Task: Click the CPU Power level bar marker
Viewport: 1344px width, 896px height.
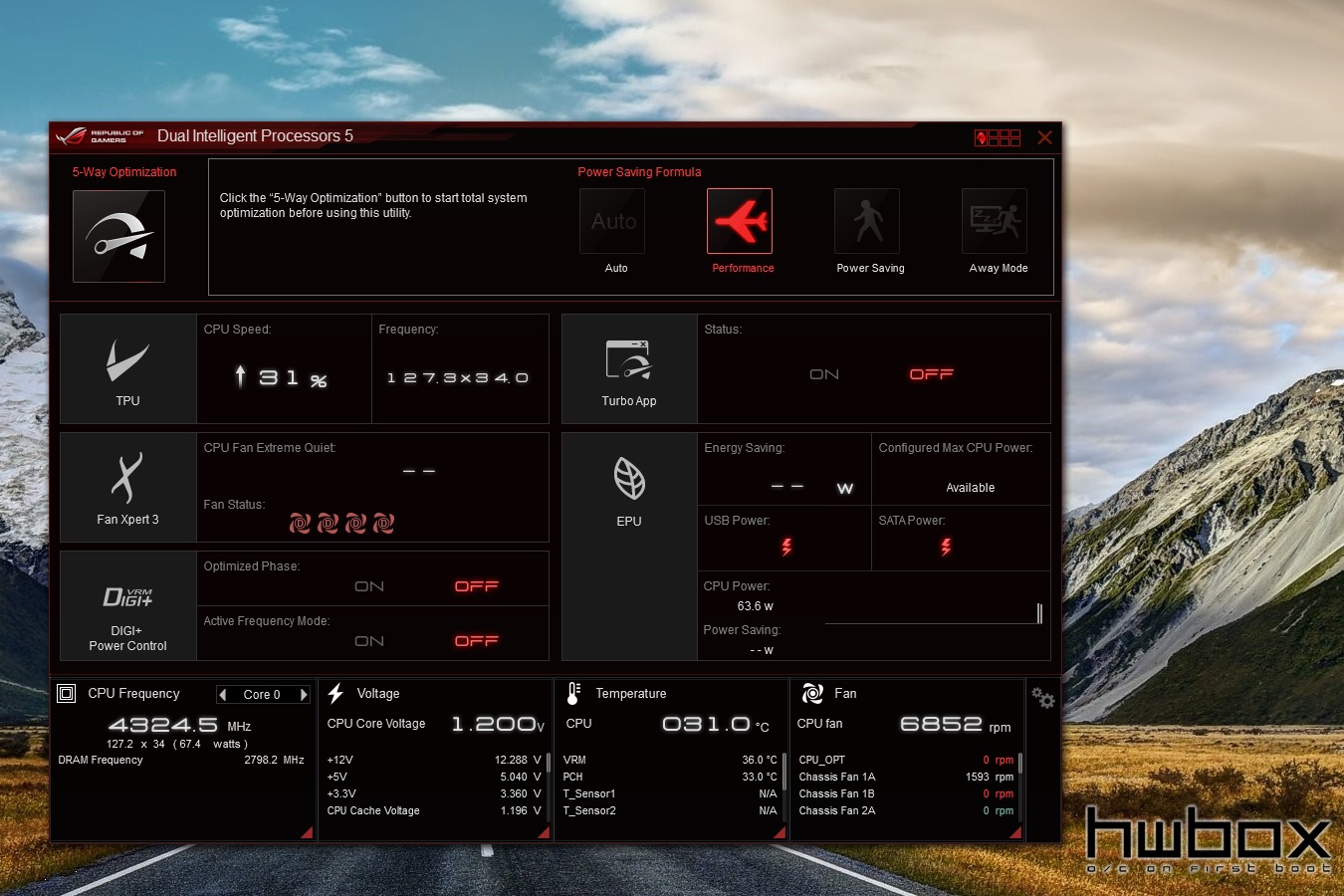Action: coord(1039,613)
